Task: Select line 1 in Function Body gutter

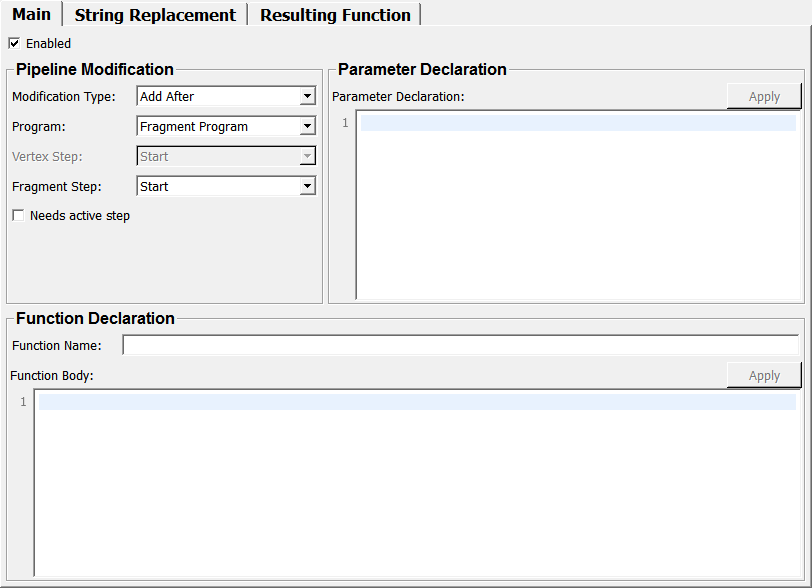Action: pyautogui.click(x=22, y=402)
